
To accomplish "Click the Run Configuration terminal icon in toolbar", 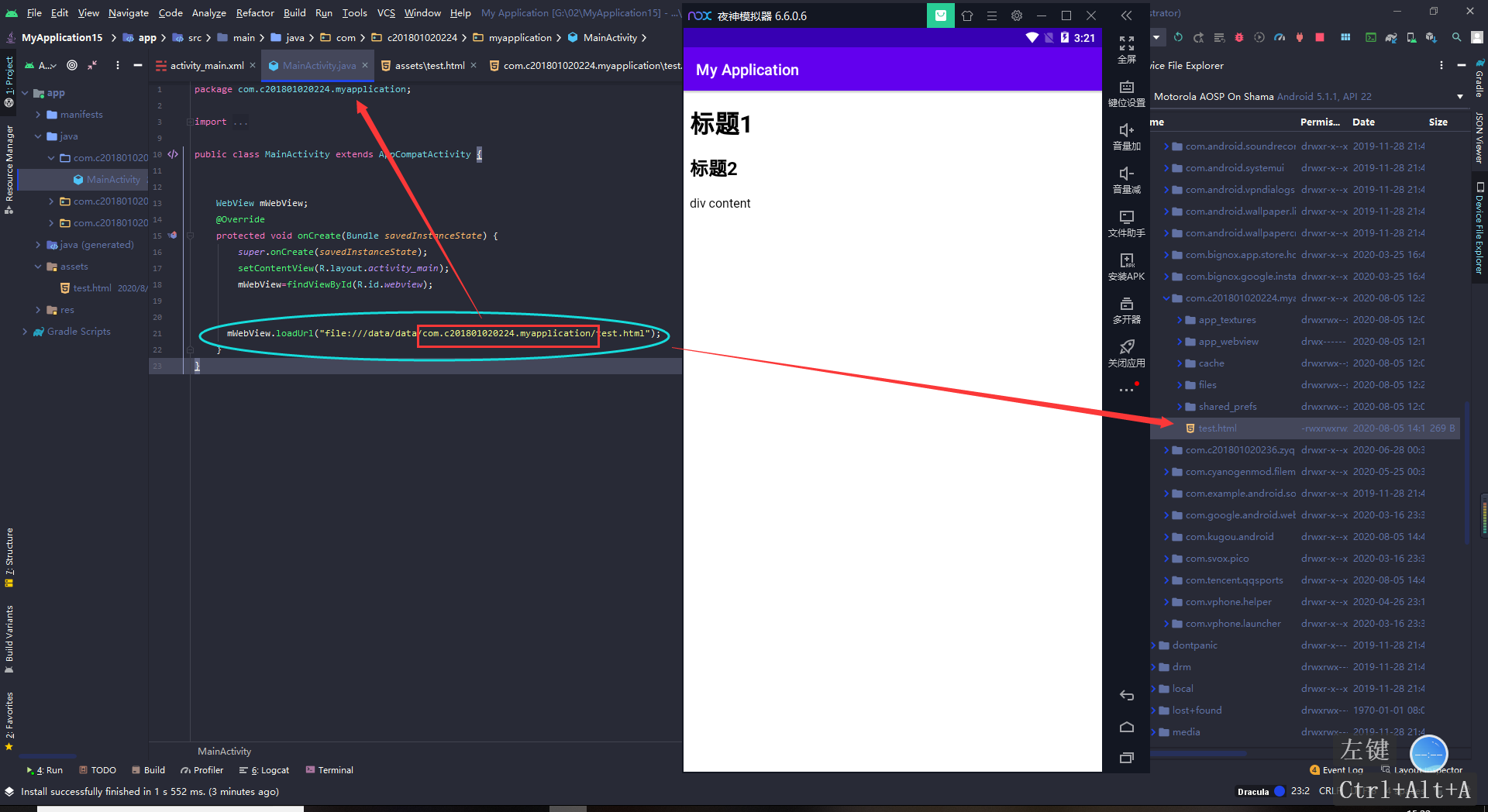I will coord(1370,37).
